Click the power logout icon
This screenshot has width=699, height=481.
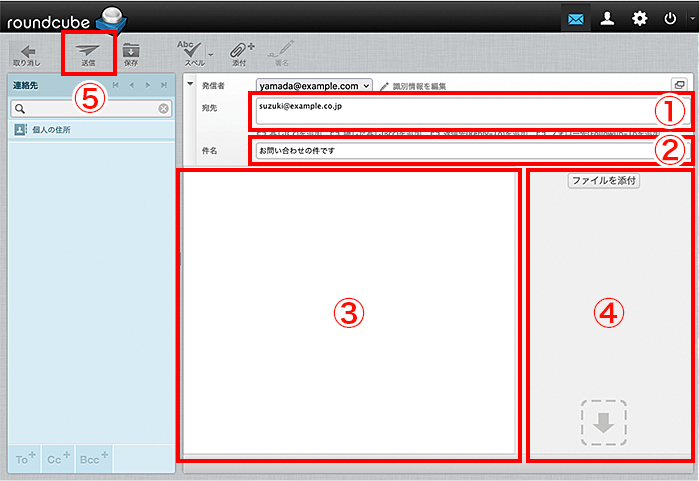[670, 17]
